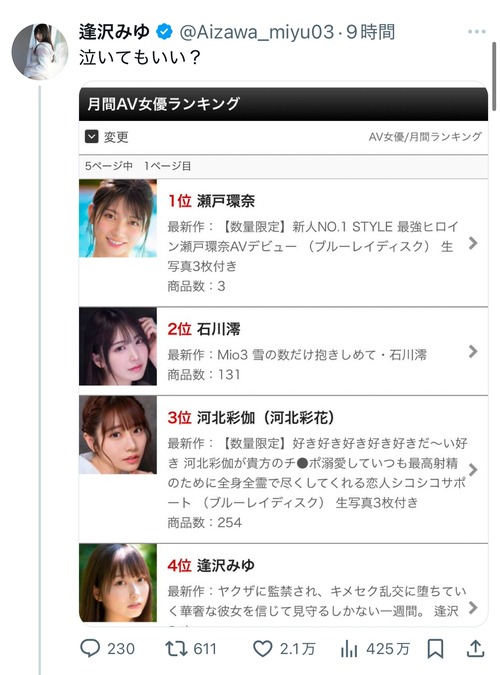Screen dimensions: 500x675
Task: Share the tweet with upload icon
Action: 475,648
